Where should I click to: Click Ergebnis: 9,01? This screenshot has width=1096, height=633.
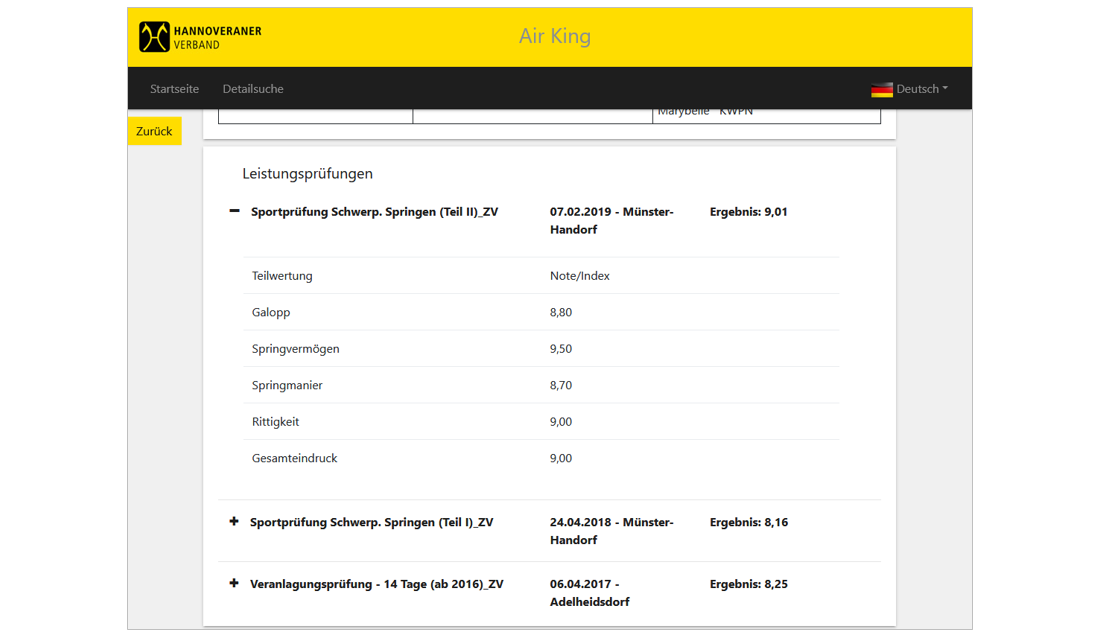click(x=749, y=212)
